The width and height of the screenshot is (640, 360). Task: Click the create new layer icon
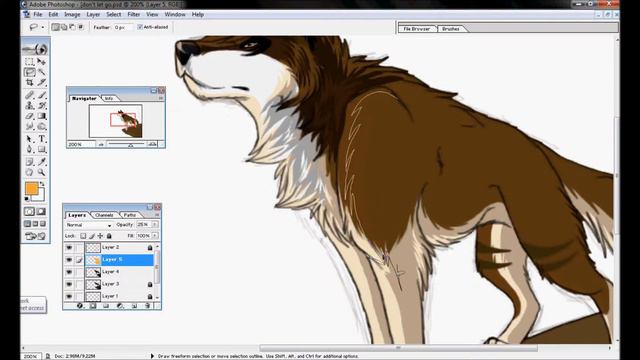134,306
